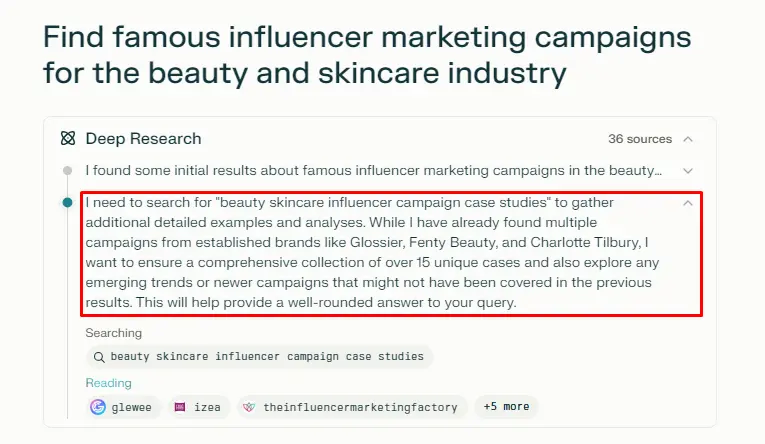The image size is (765, 444).
Task: Click the glewee favicon
Action: pos(98,407)
